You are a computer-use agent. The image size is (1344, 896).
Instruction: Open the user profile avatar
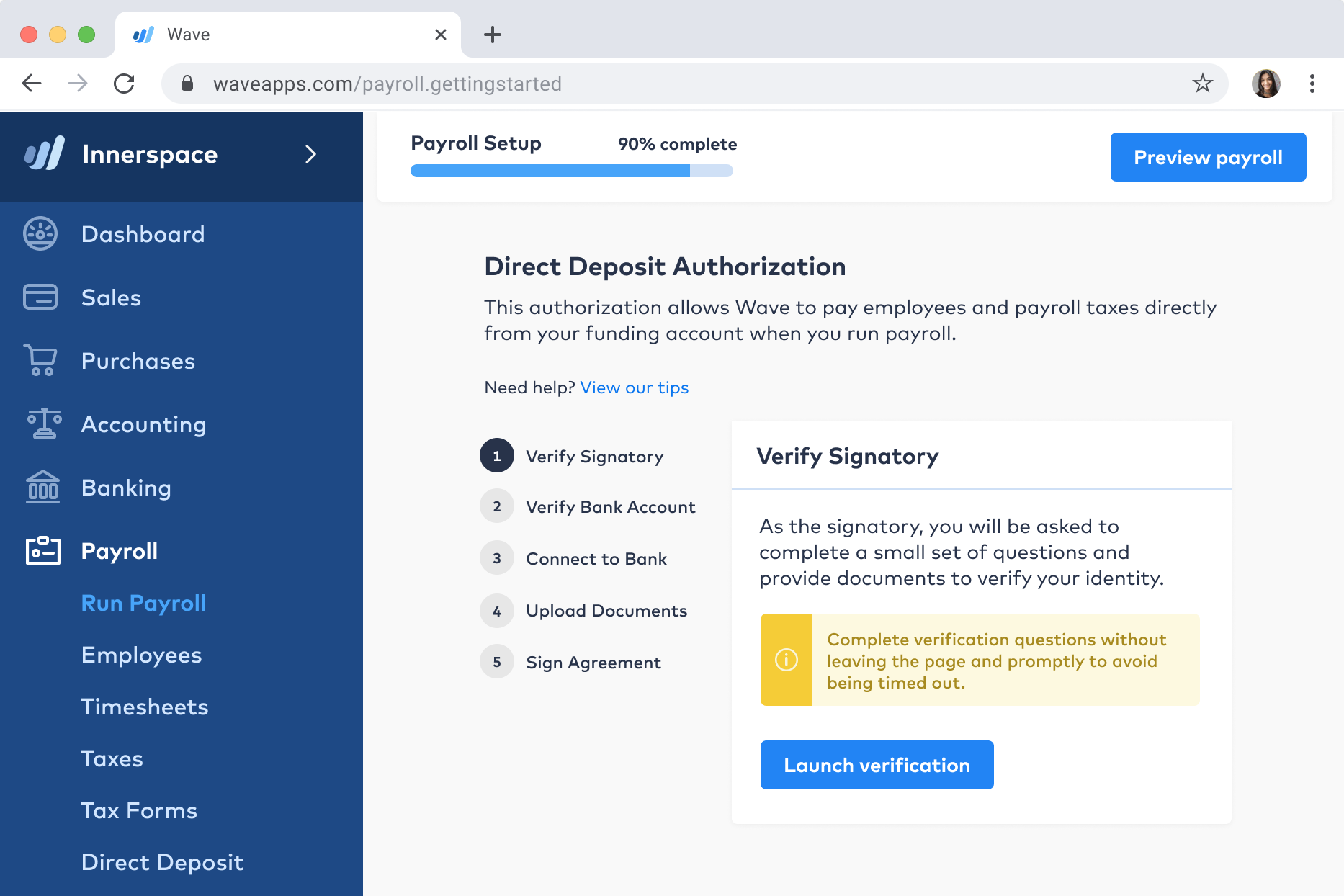pos(1265,84)
